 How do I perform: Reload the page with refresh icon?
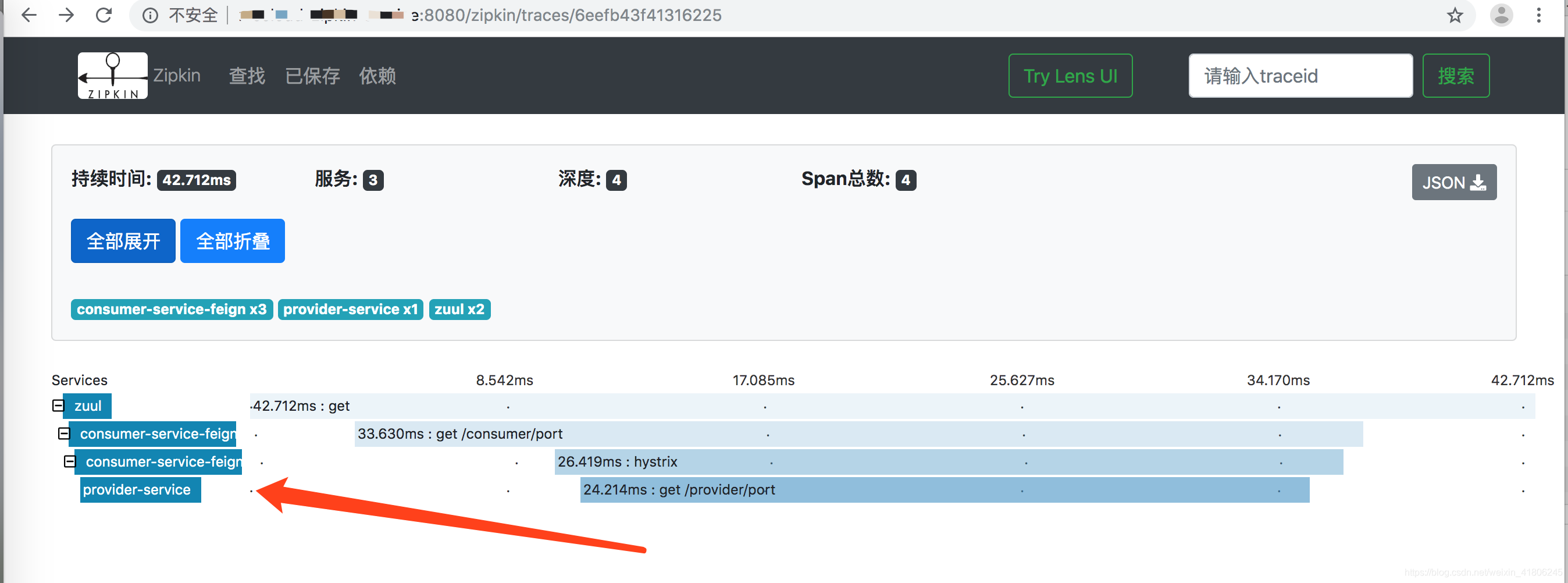(x=104, y=15)
